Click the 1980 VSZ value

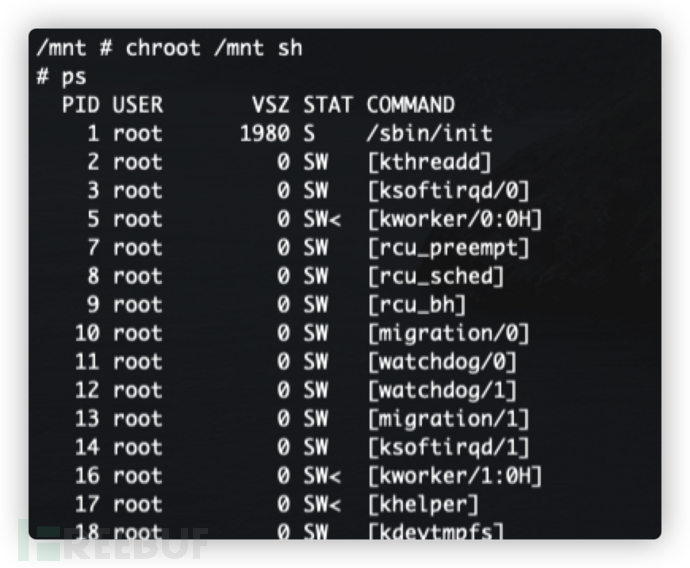tap(265, 133)
